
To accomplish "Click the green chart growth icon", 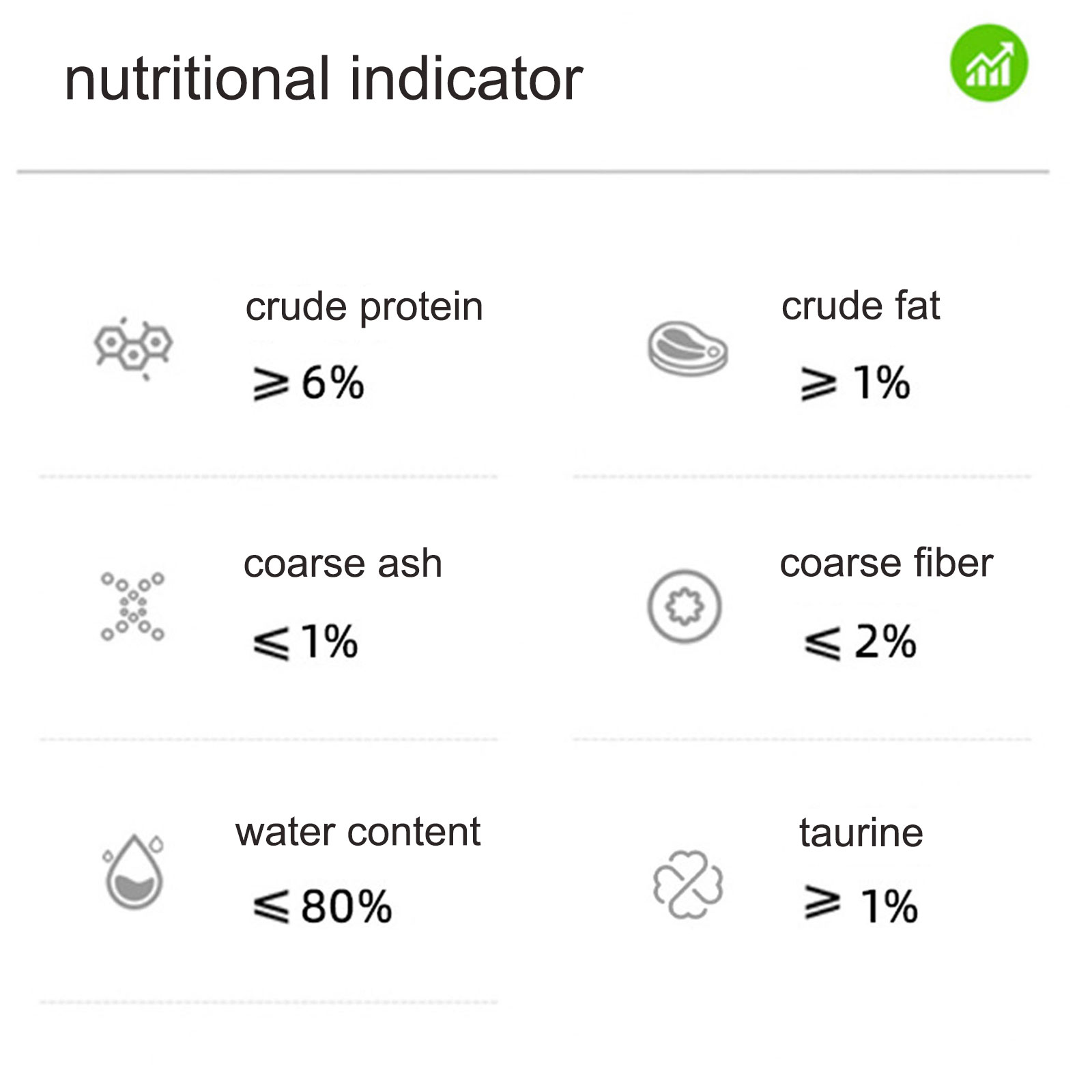I will click(989, 63).
